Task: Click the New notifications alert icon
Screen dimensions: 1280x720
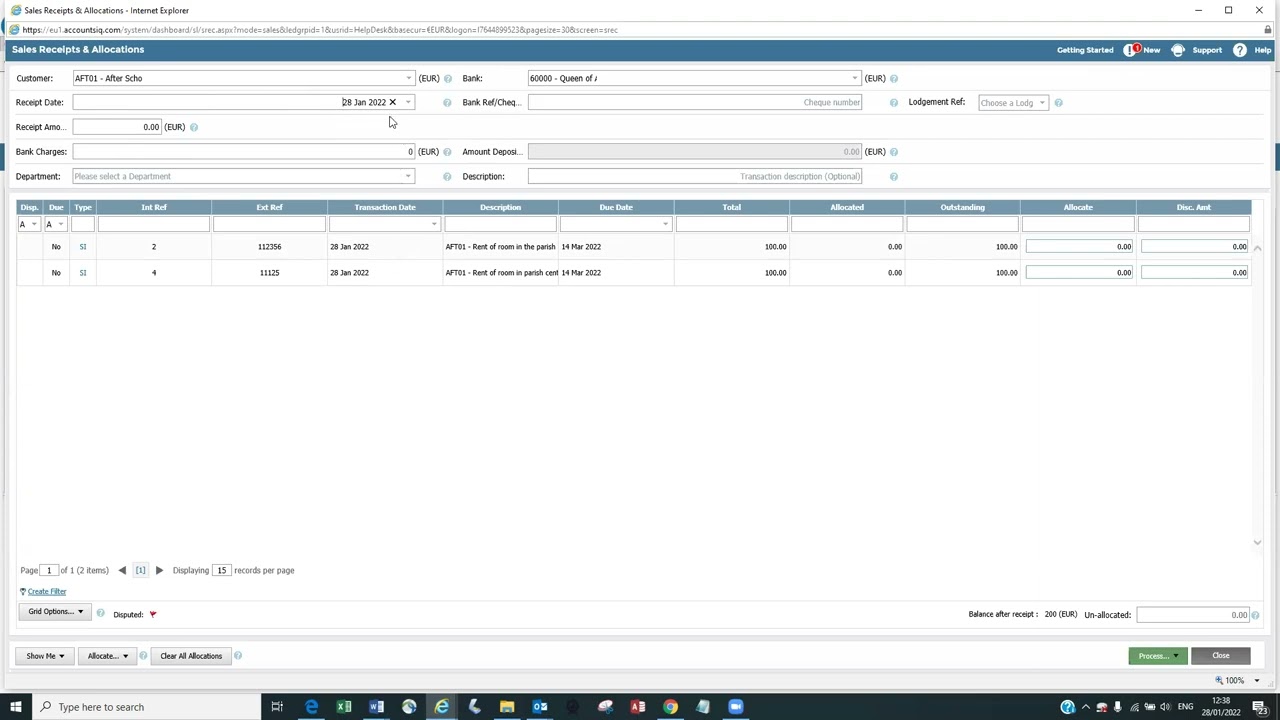Action: click(x=1132, y=50)
